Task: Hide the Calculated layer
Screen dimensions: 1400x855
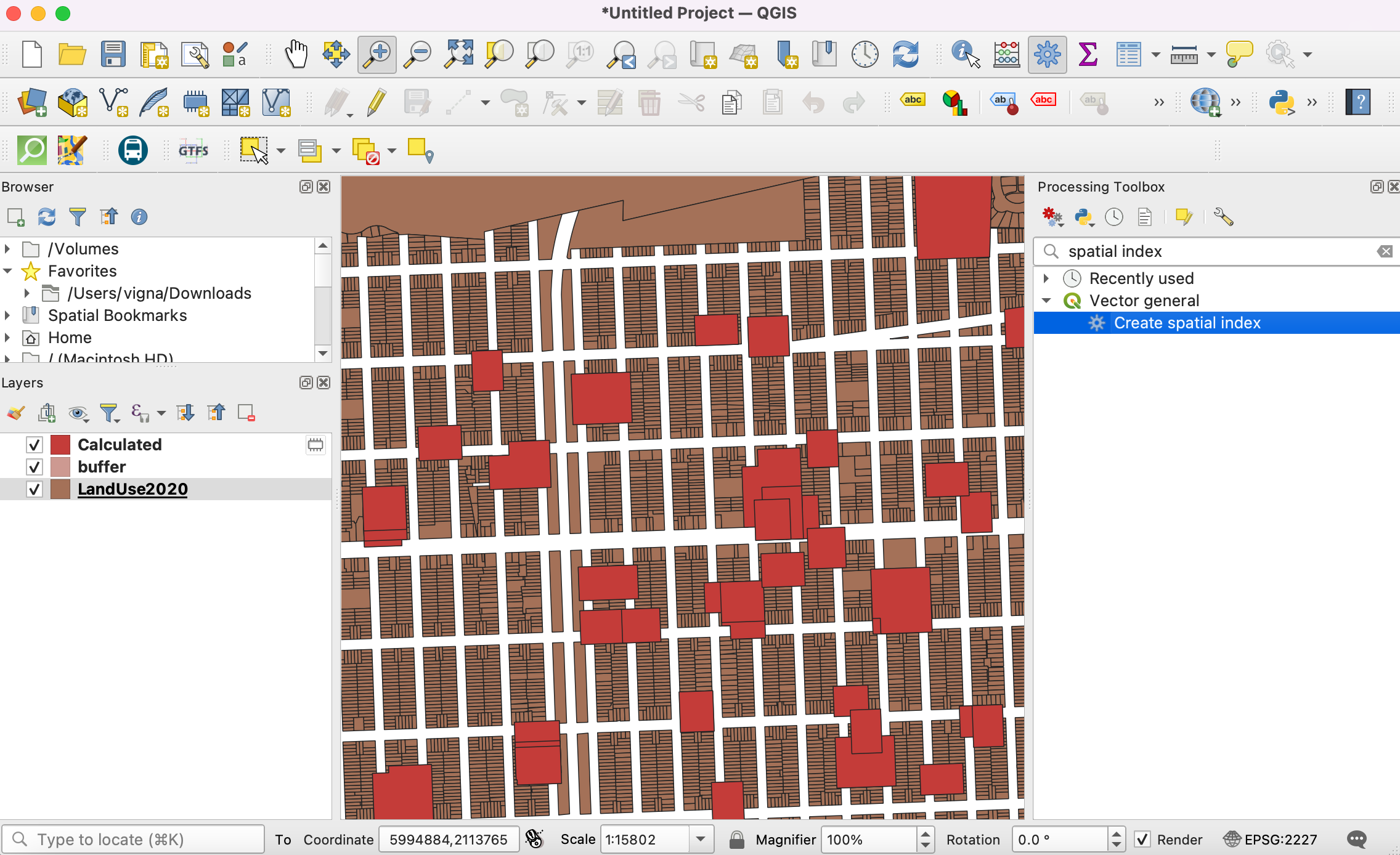Action: point(35,445)
